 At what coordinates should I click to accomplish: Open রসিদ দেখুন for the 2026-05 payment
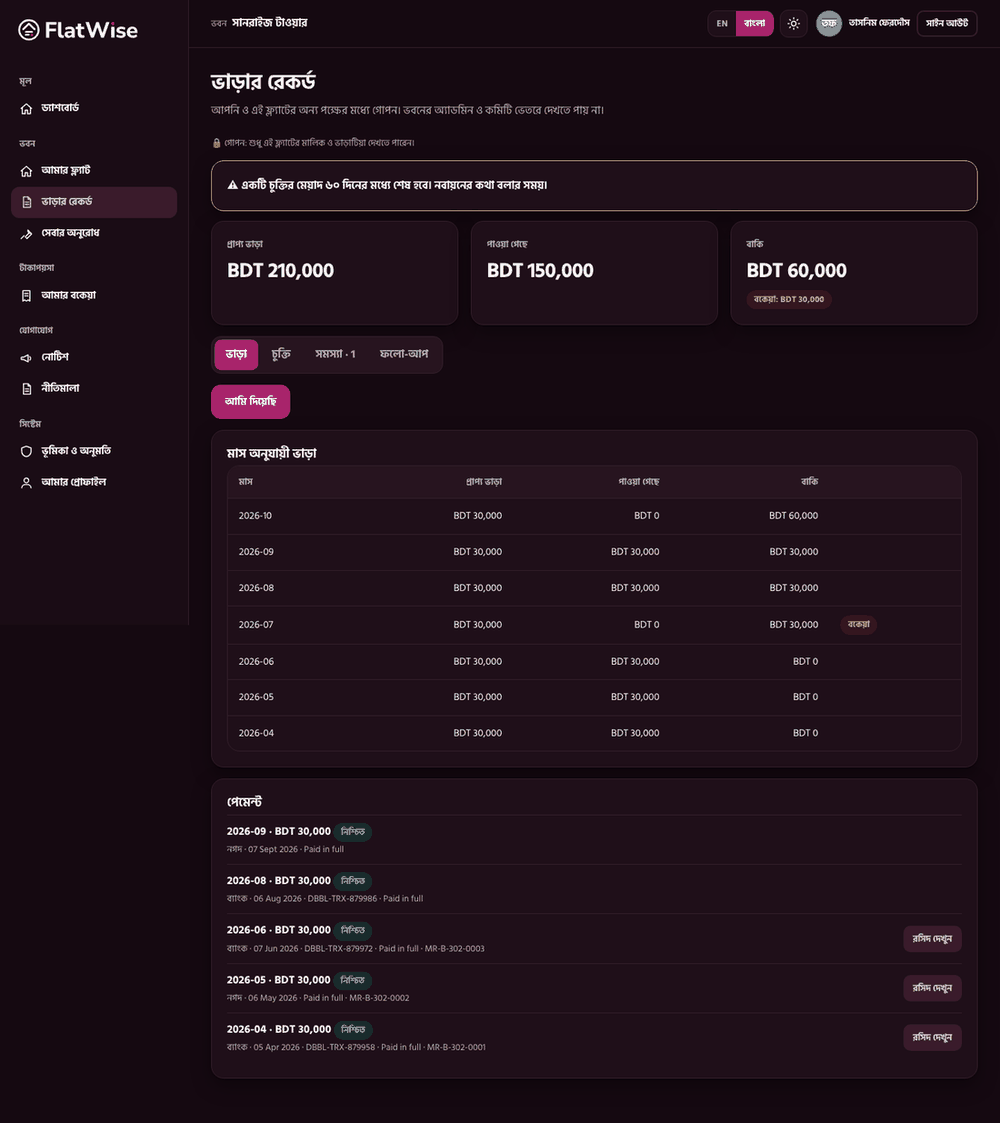(932, 988)
